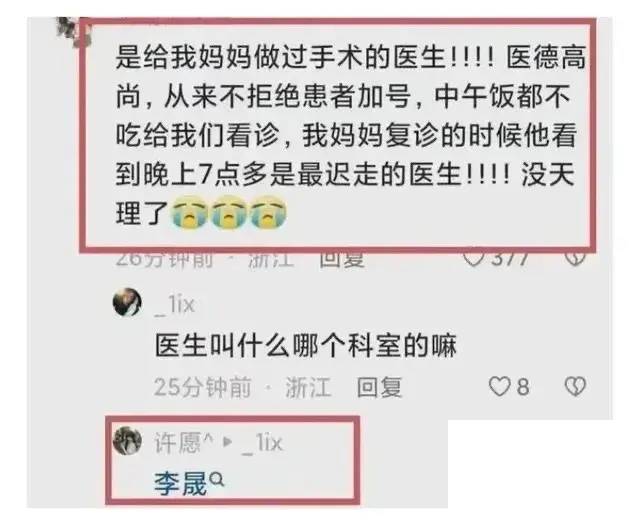
Task: Search the highlighted name 李晟
Action: [181, 483]
